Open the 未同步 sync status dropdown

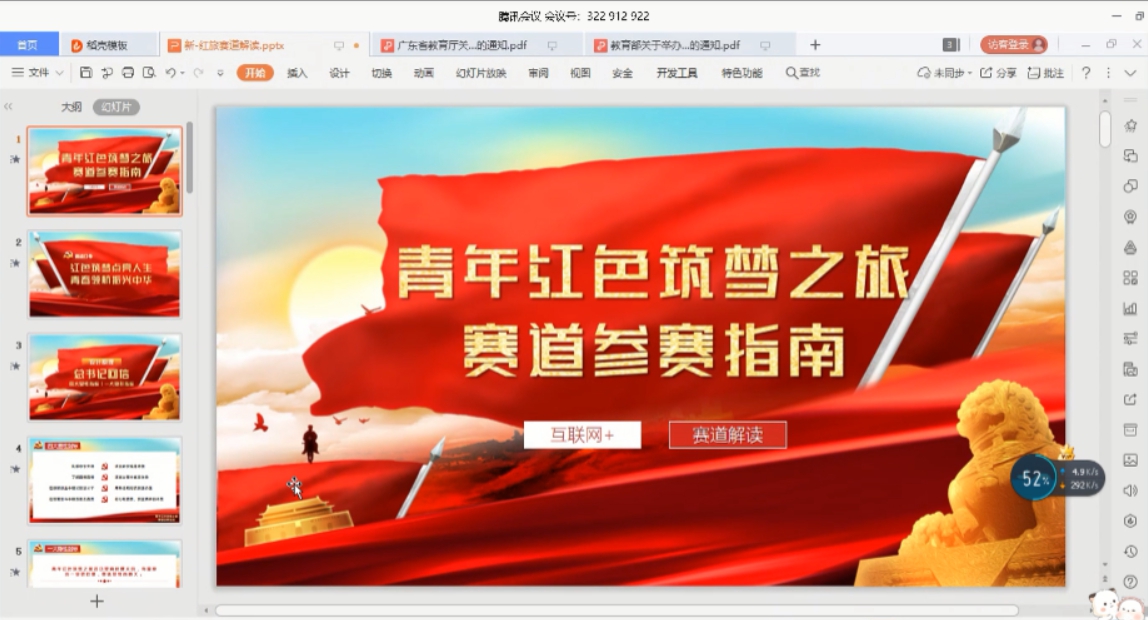pos(944,72)
